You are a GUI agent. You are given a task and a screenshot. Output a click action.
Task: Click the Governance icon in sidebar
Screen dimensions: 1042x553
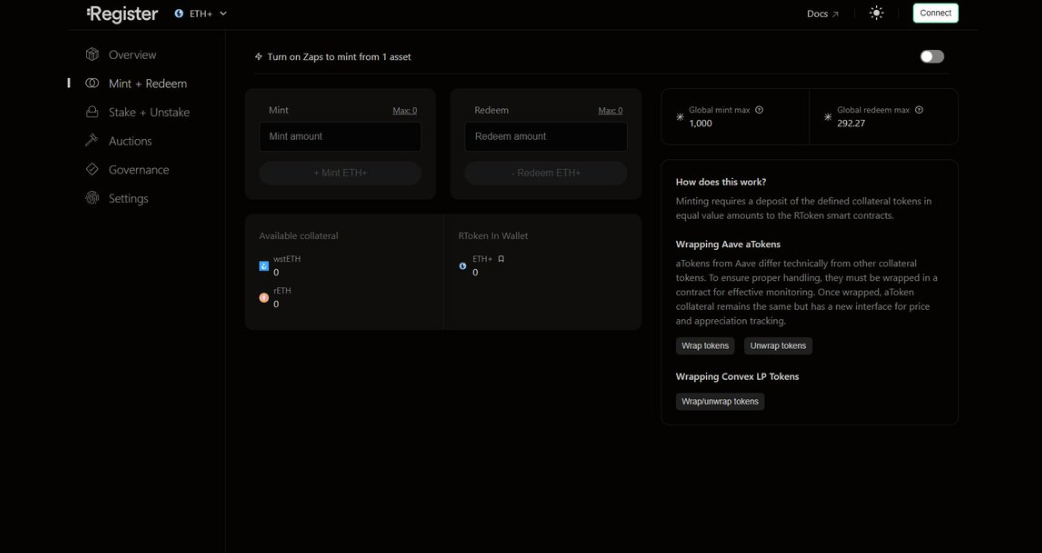[x=92, y=170]
